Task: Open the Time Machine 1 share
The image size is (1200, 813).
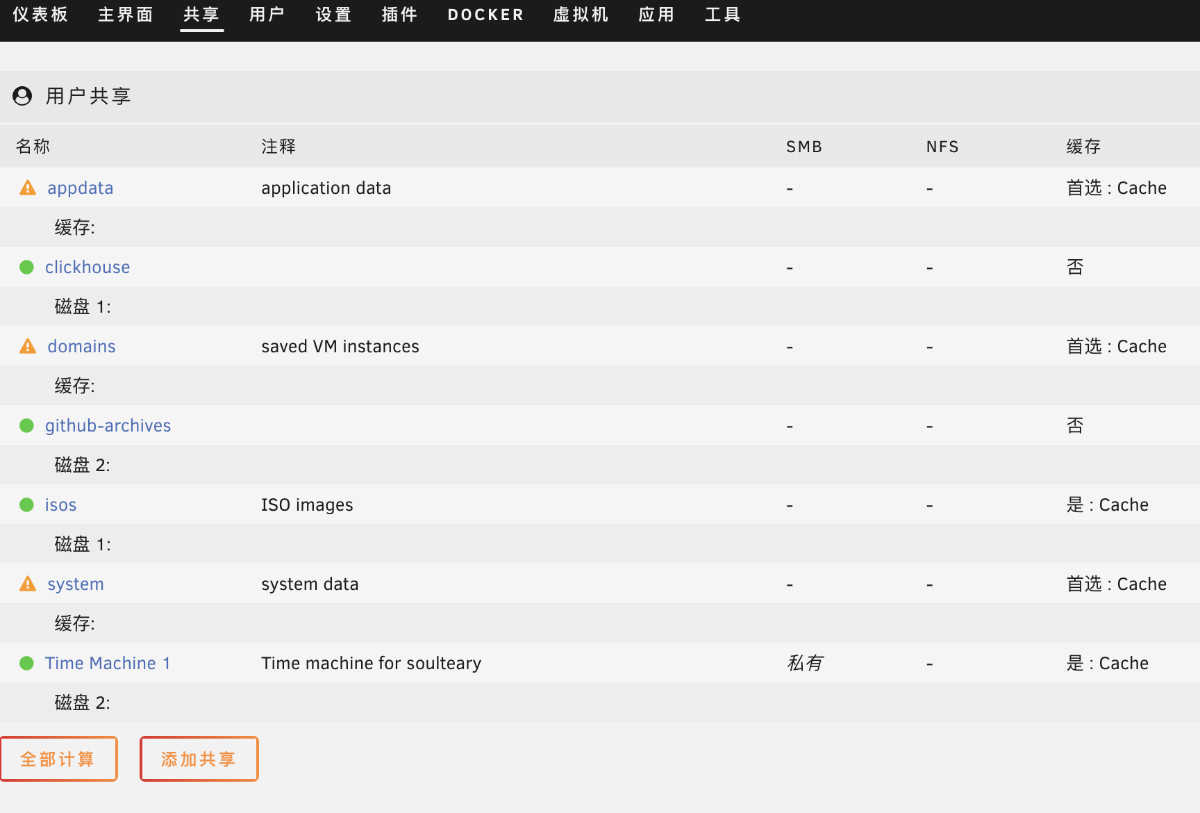Action: pos(107,663)
